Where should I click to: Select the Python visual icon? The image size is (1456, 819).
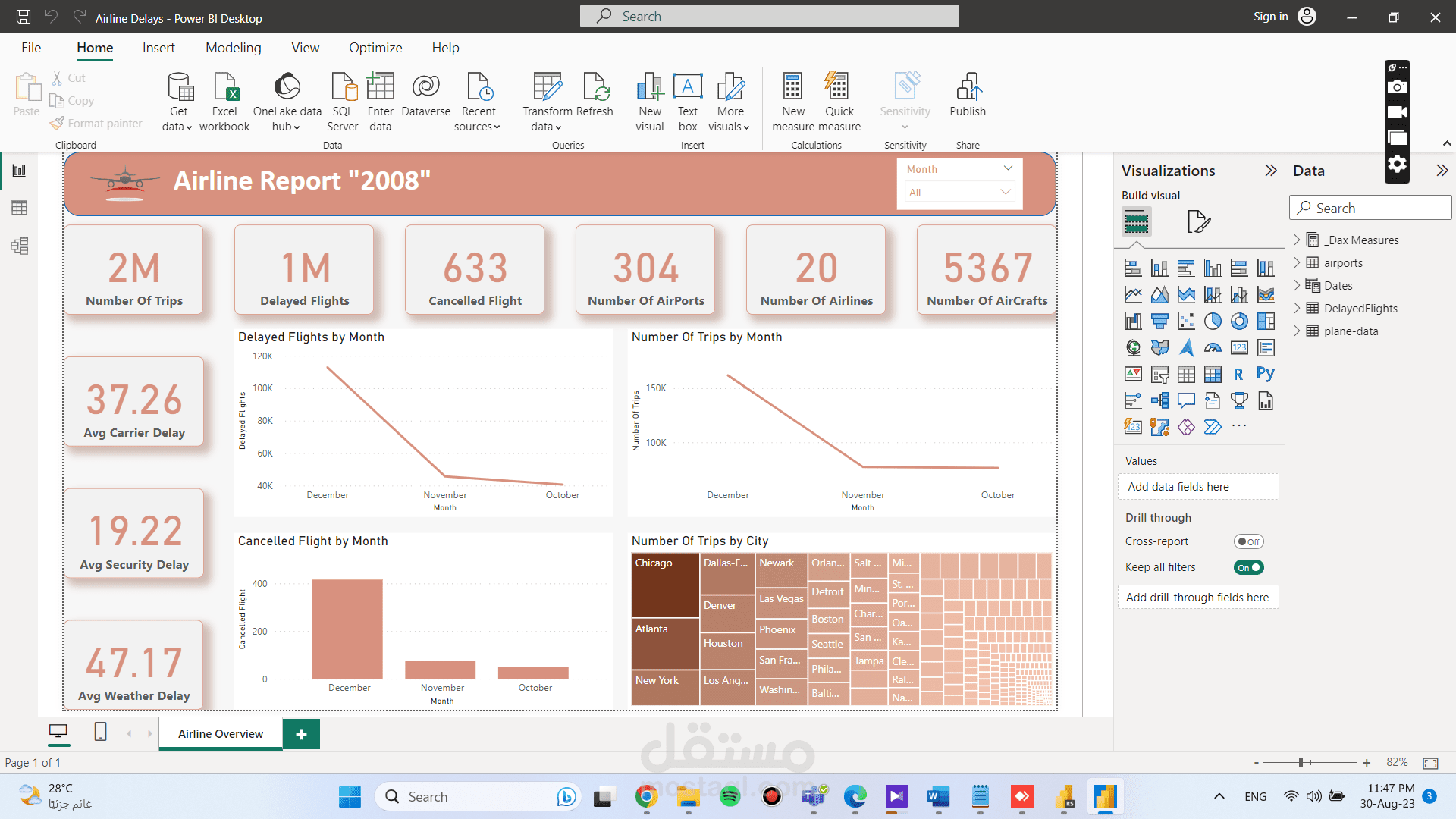tap(1265, 374)
